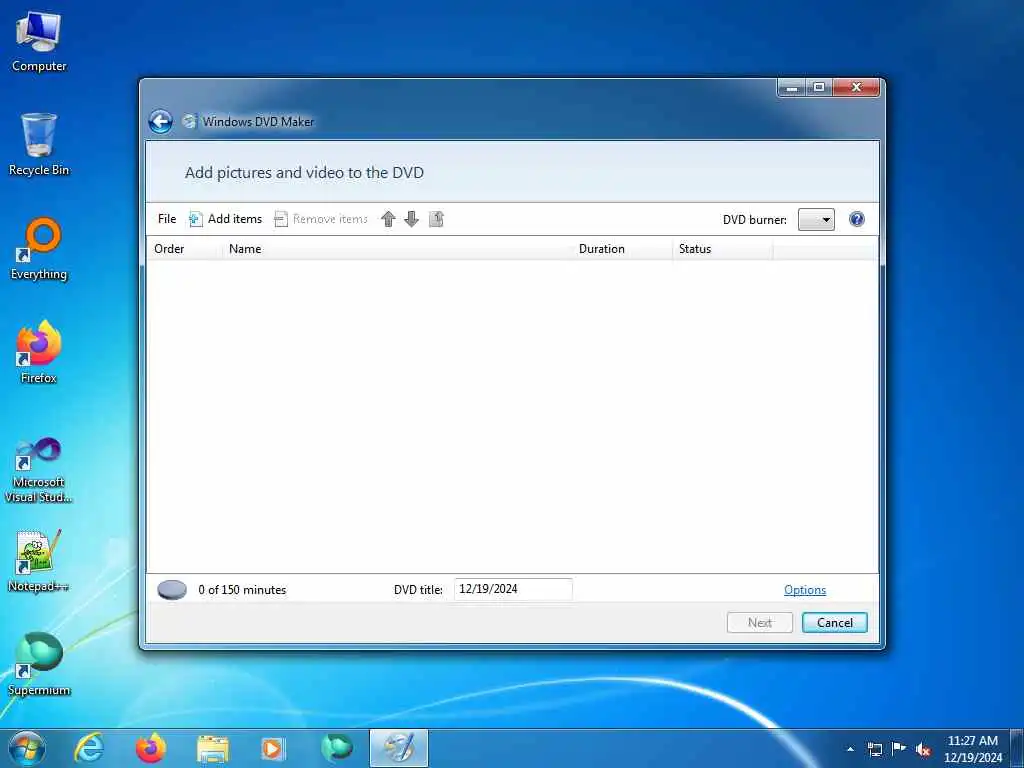The height and width of the screenshot is (768, 1024).
Task: Close the DVD Maker window
Action: click(856, 87)
